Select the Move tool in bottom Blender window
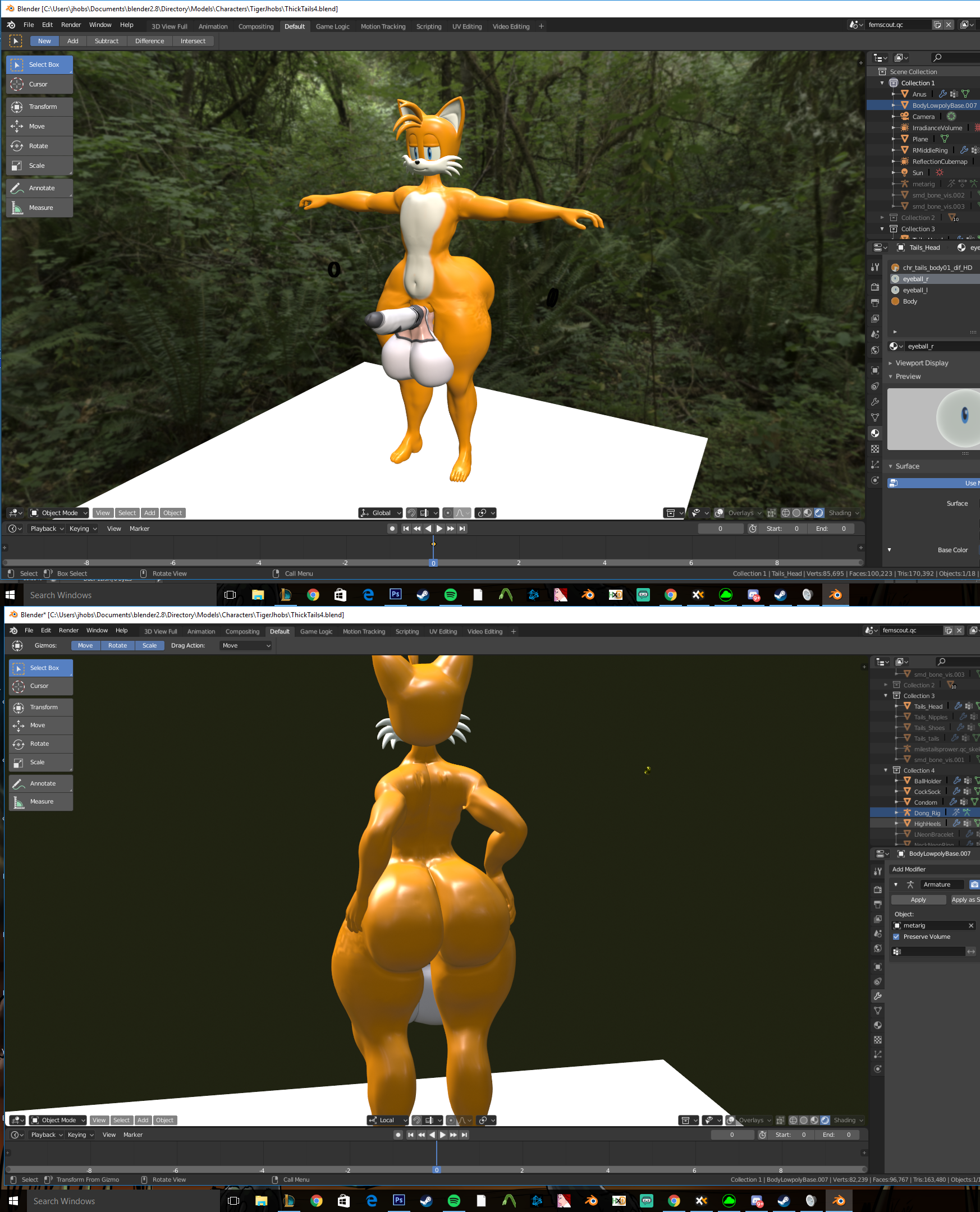The image size is (980, 1212). point(40,725)
